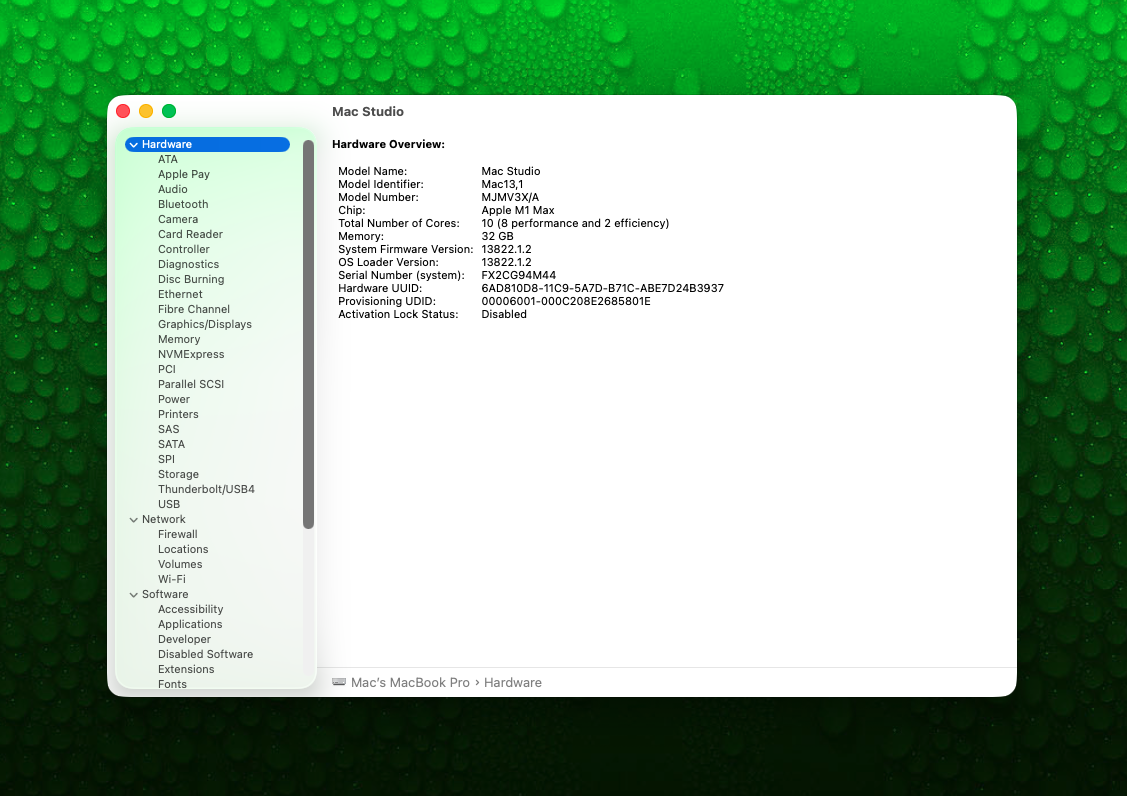This screenshot has width=1127, height=796.
Task: Select Disabled Software in sidebar
Action: 205,654
